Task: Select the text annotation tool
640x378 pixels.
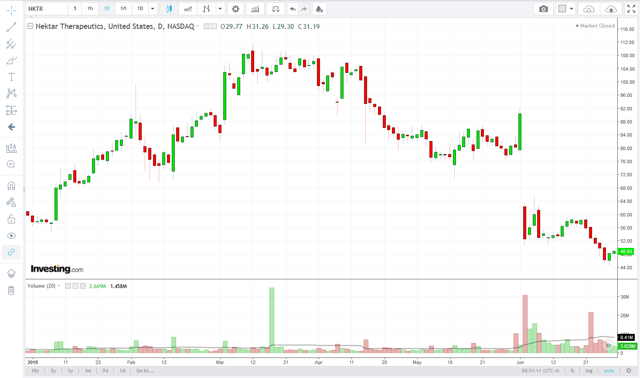Action: [11, 77]
